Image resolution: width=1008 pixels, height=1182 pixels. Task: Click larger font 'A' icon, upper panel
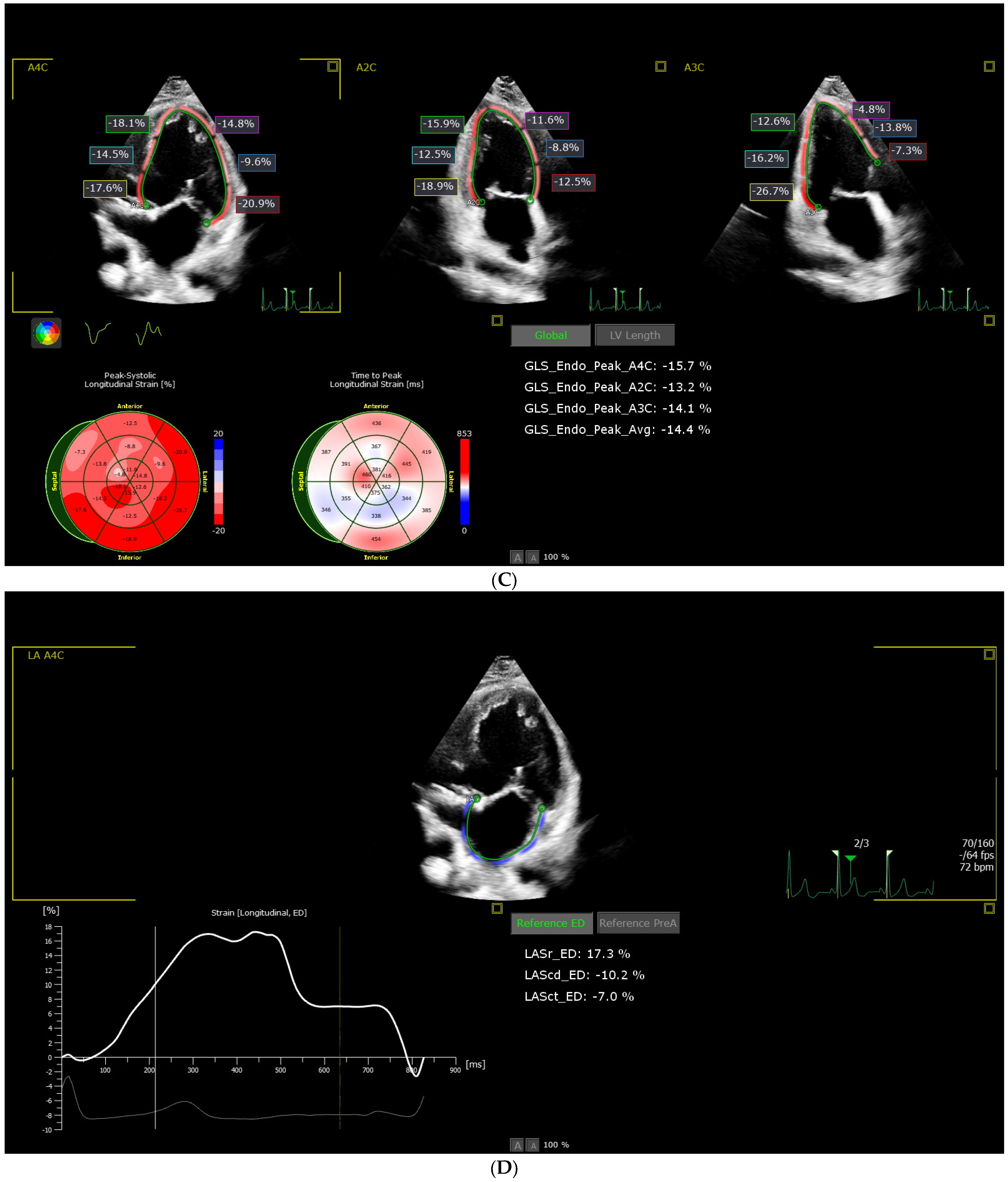tap(517, 557)
